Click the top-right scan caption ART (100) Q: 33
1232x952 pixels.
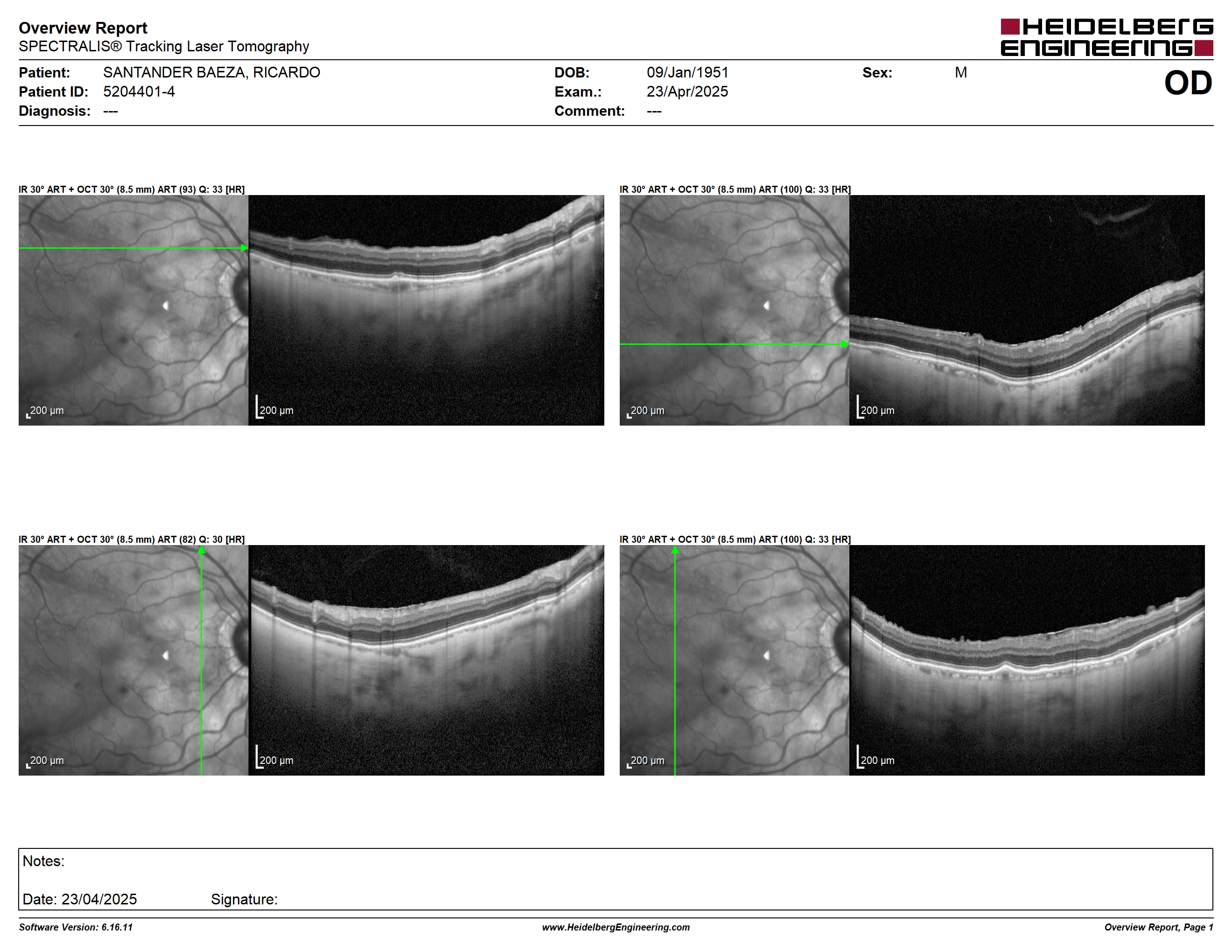[x=735, y=189]
